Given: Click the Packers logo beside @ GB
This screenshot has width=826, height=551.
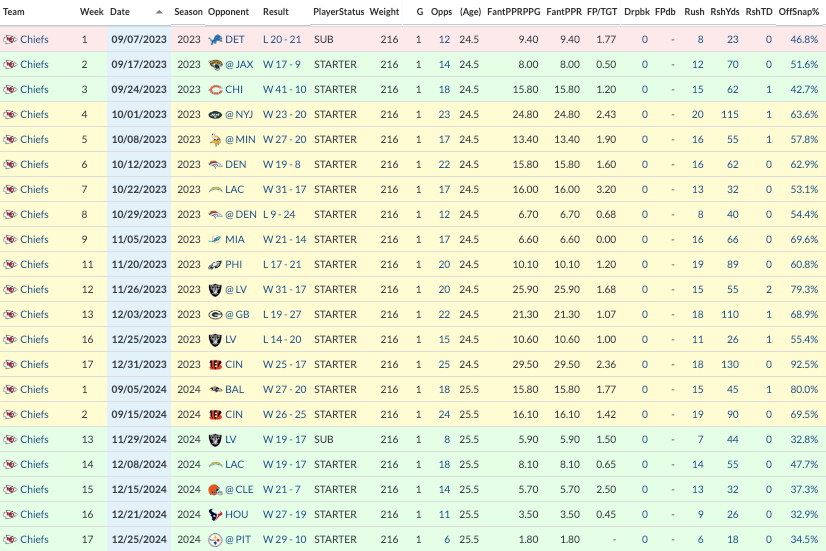Looking at the screenshot, I should pyautogui.click(x=215, y=314).
